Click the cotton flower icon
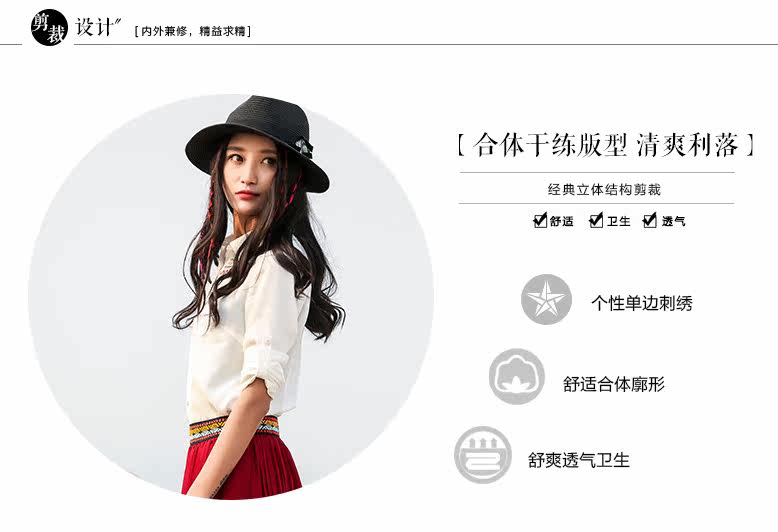 pyautogui.click(x=517, y=376)
